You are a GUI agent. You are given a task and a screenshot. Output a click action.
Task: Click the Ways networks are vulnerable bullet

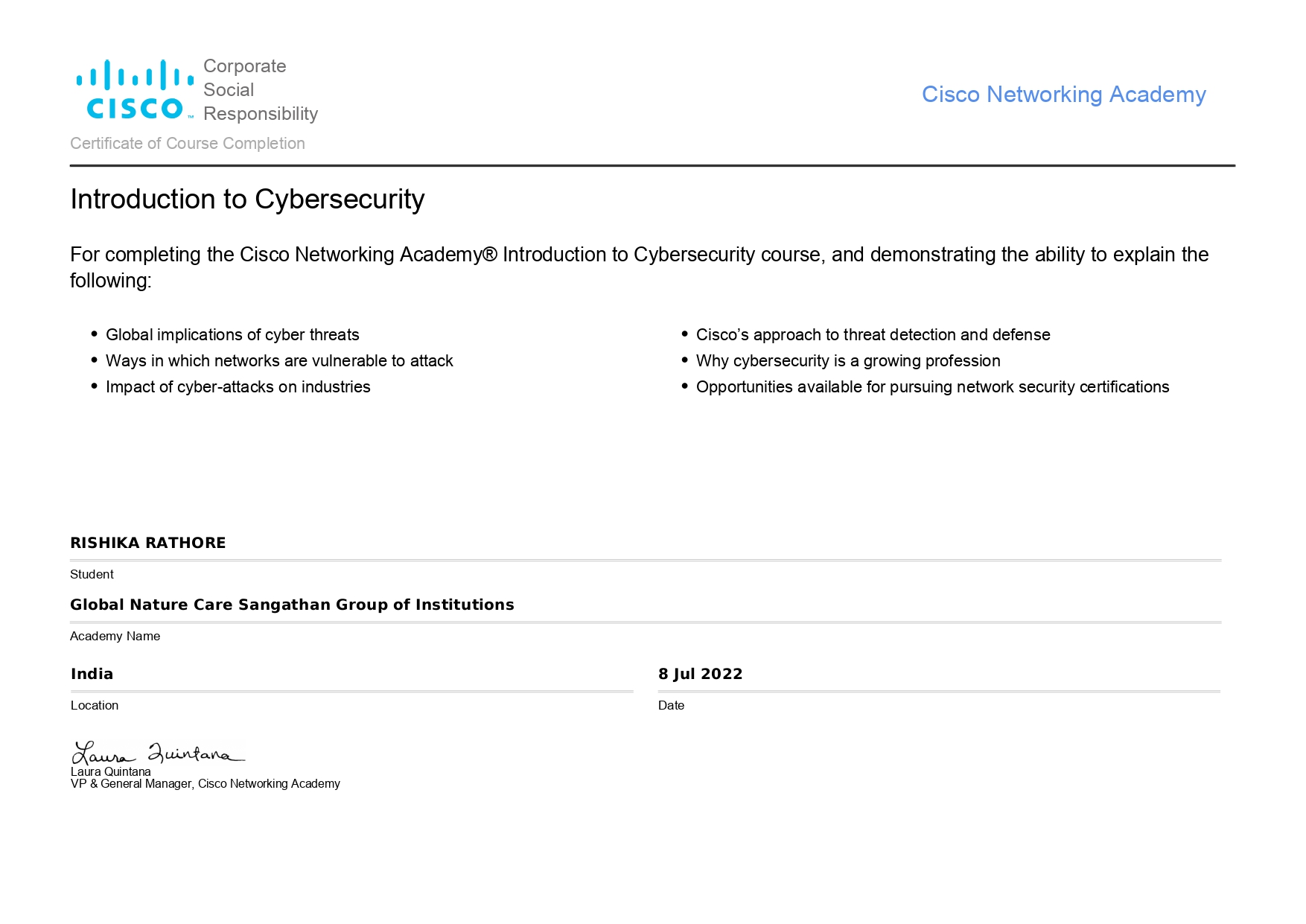279,361
